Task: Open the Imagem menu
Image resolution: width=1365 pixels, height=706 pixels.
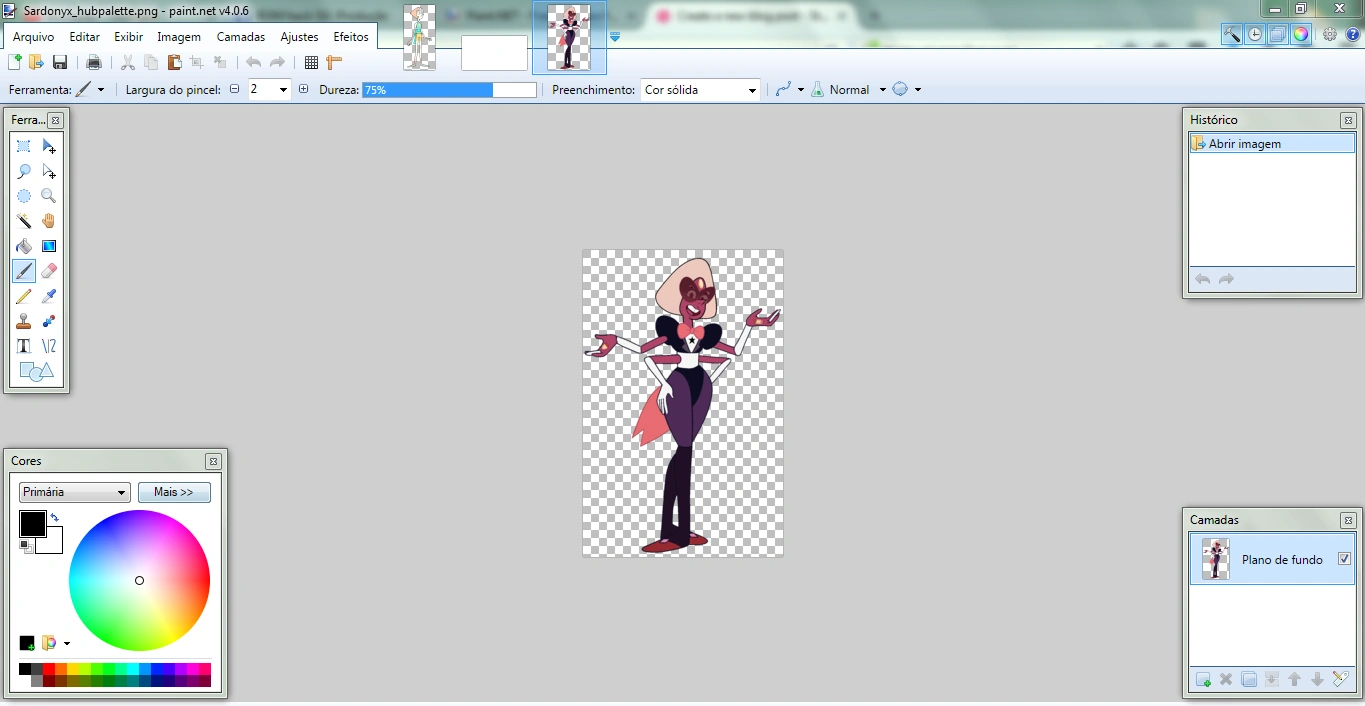Action: pyautogui.click(x=179, y=37)
